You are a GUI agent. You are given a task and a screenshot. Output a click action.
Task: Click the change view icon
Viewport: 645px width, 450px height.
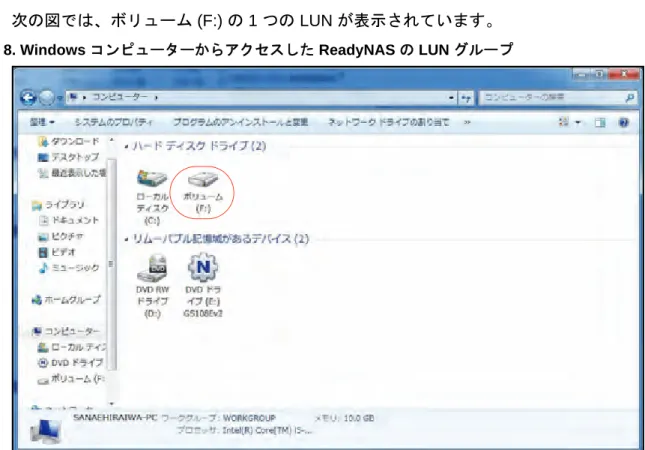(x=564, y=122)
